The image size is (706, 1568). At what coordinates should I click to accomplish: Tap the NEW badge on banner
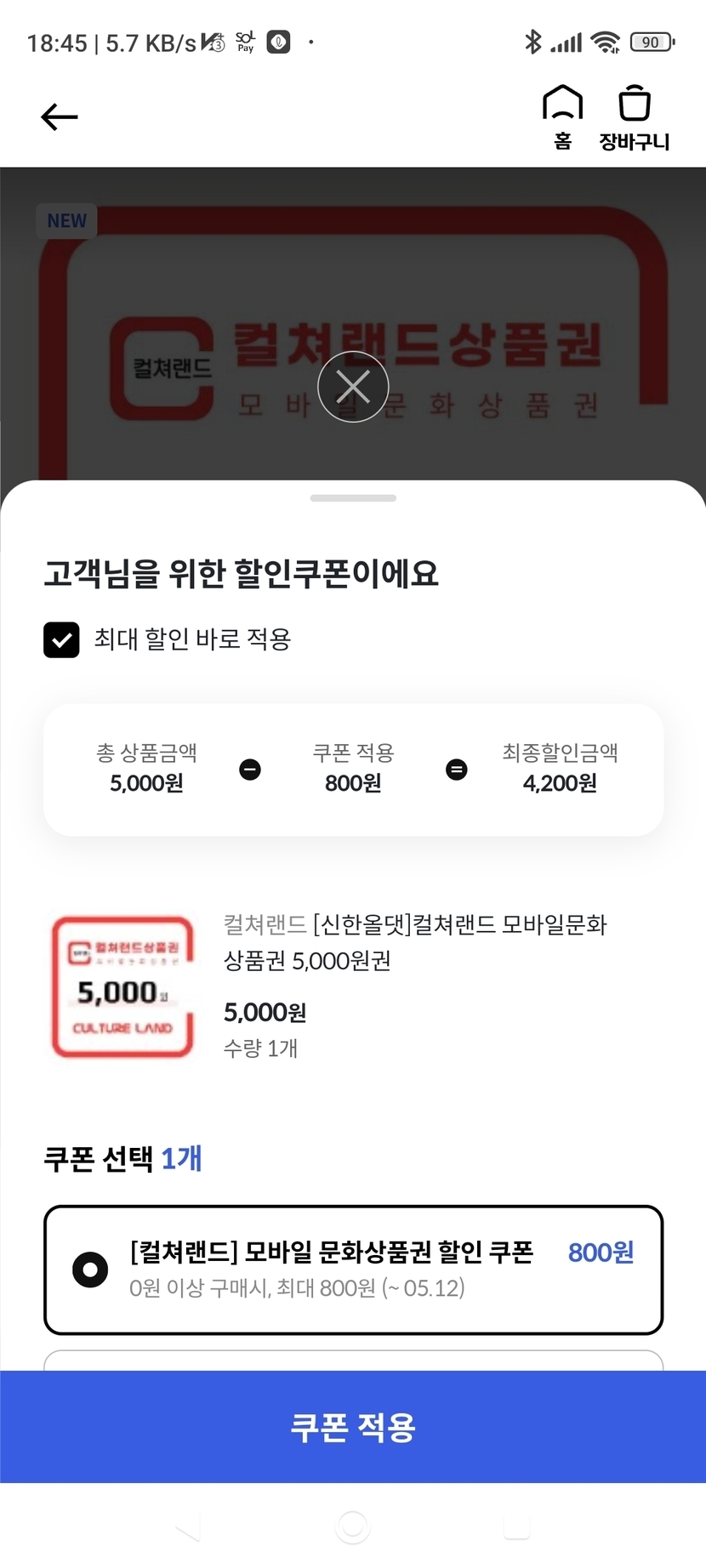point(66,221)
